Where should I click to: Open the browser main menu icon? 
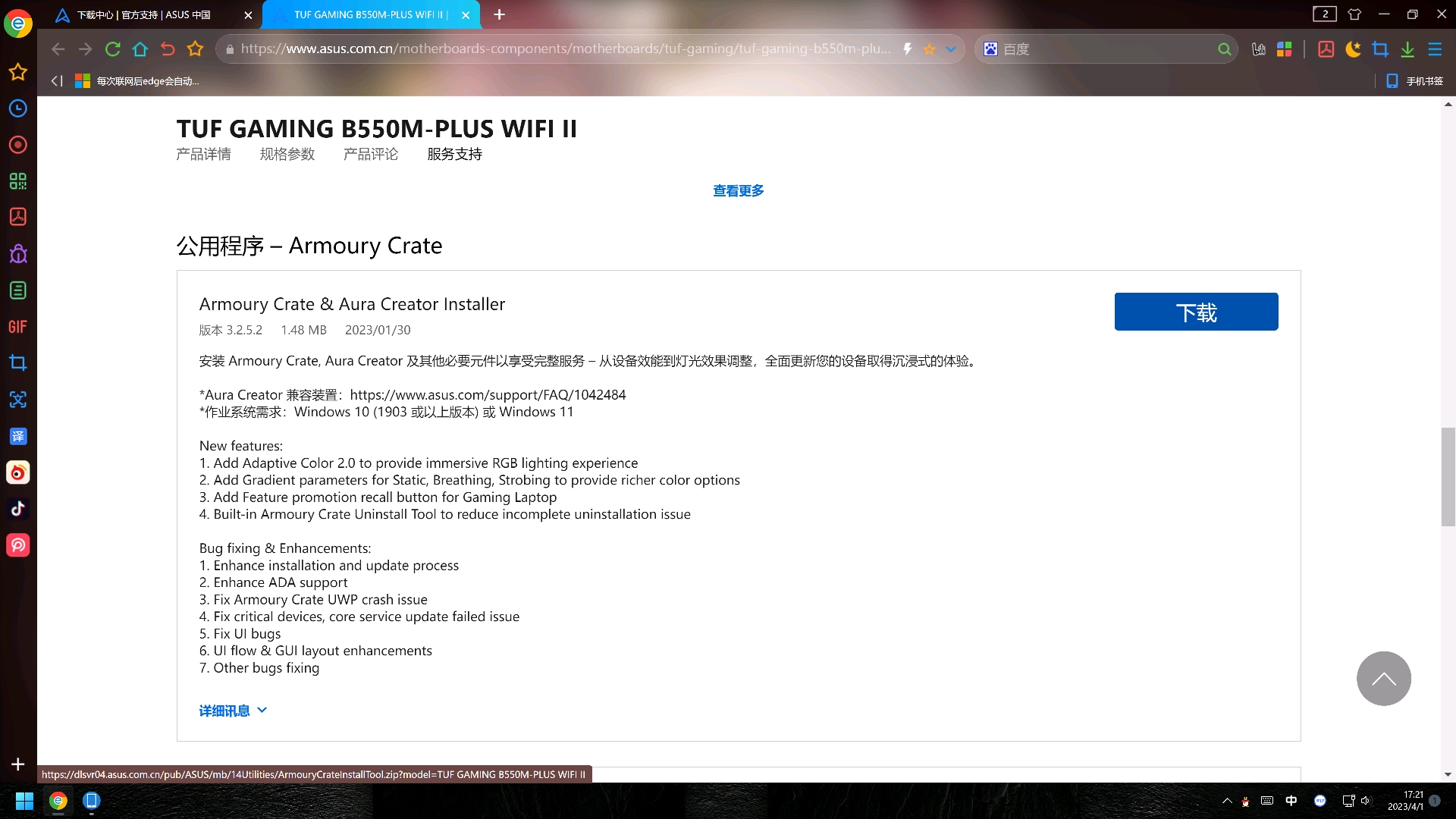pos(1435,49)
